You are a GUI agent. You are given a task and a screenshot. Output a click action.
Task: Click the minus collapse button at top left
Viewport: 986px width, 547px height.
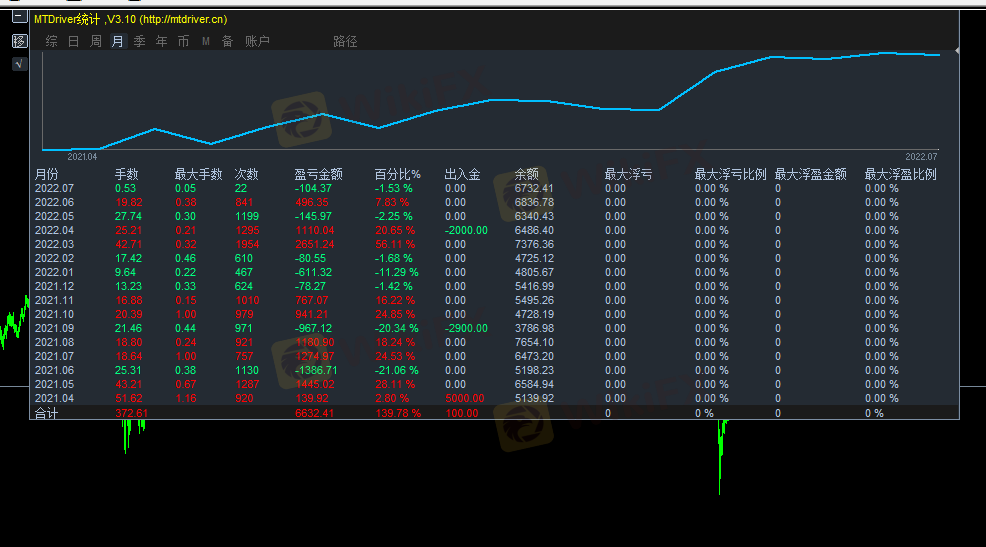click(19, 18)
